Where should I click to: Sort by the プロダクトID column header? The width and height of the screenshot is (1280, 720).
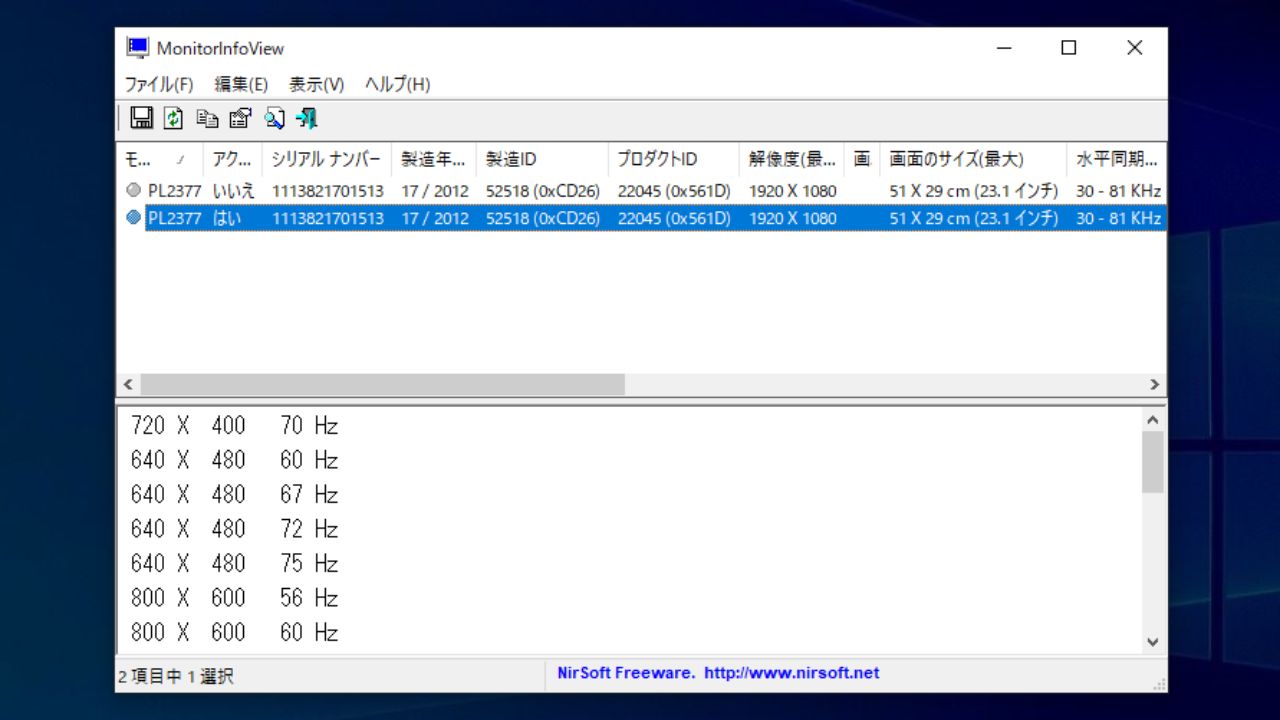tap(673, 159)
